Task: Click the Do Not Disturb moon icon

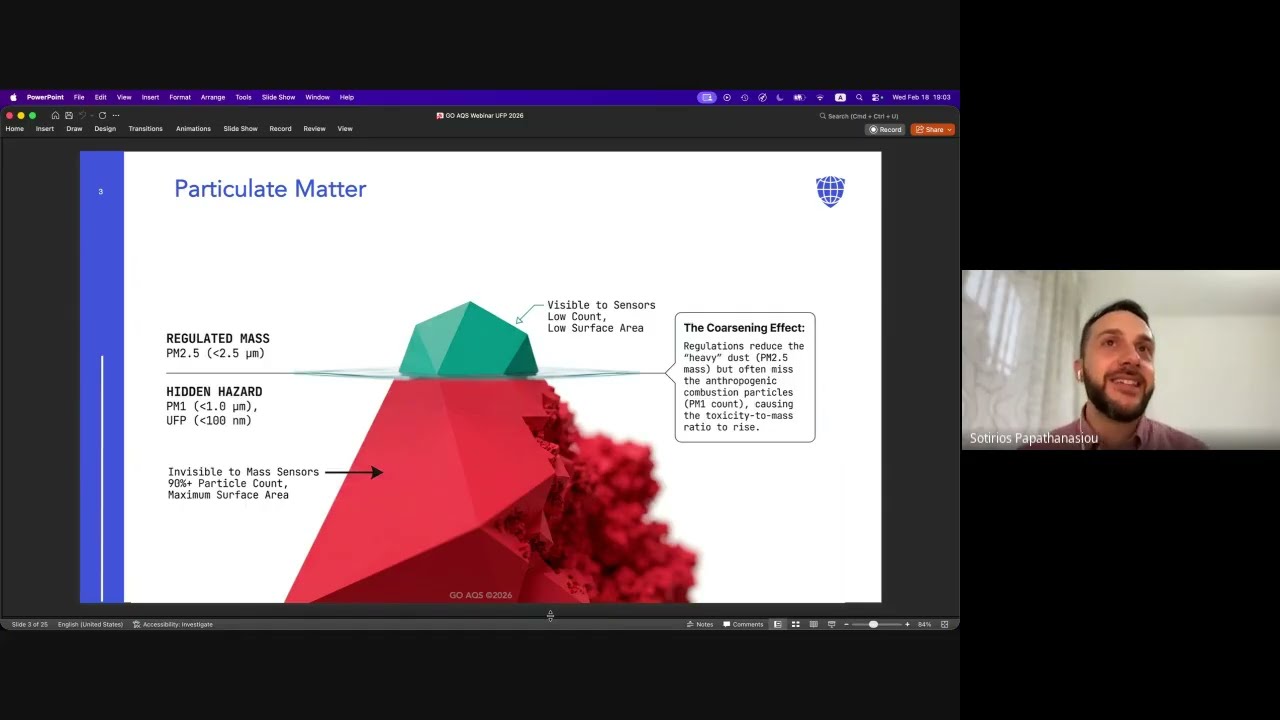Action: point(780,97)
